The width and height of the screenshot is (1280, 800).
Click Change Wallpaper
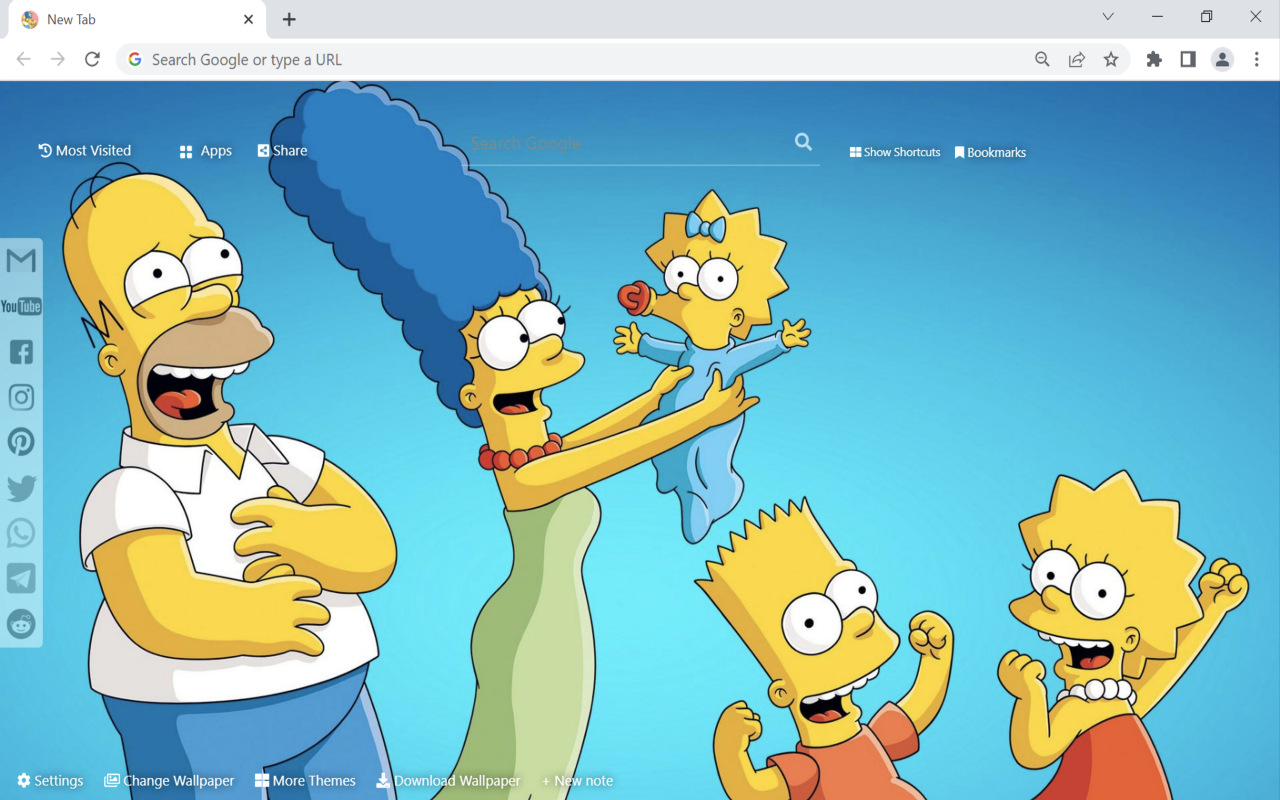coord(169,781)
